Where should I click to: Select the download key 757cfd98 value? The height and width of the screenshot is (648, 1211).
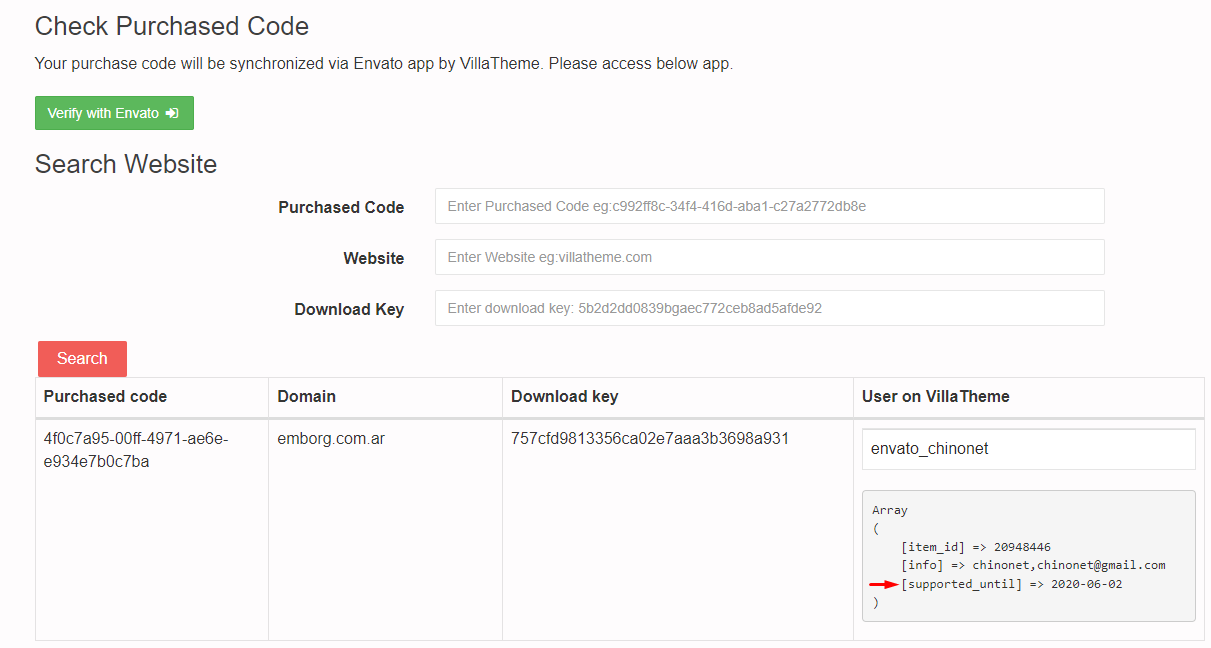(x=650, y=439)
